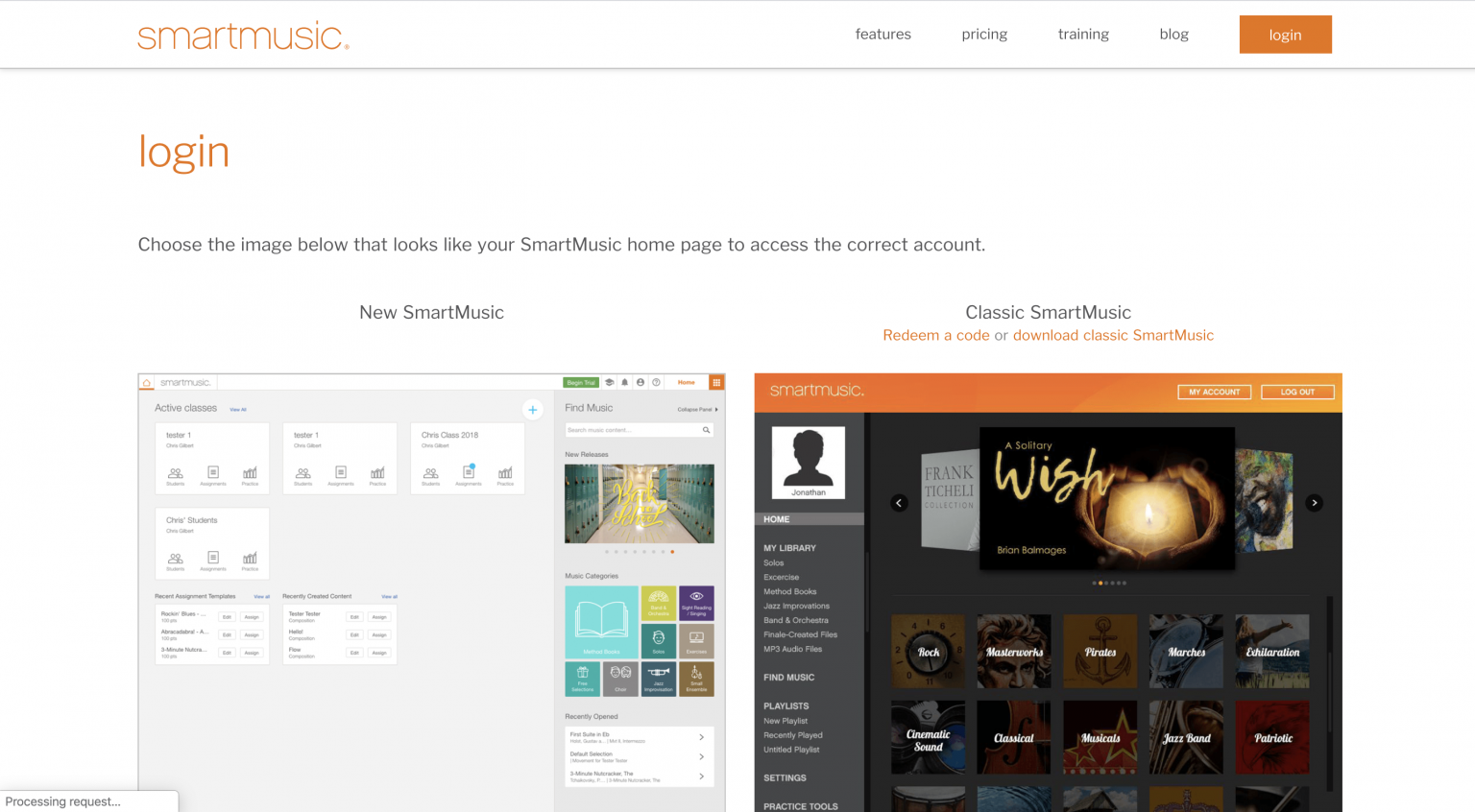Click the Begin Trial green button in screenshot

pyautogui.click(x=581, y=382)
